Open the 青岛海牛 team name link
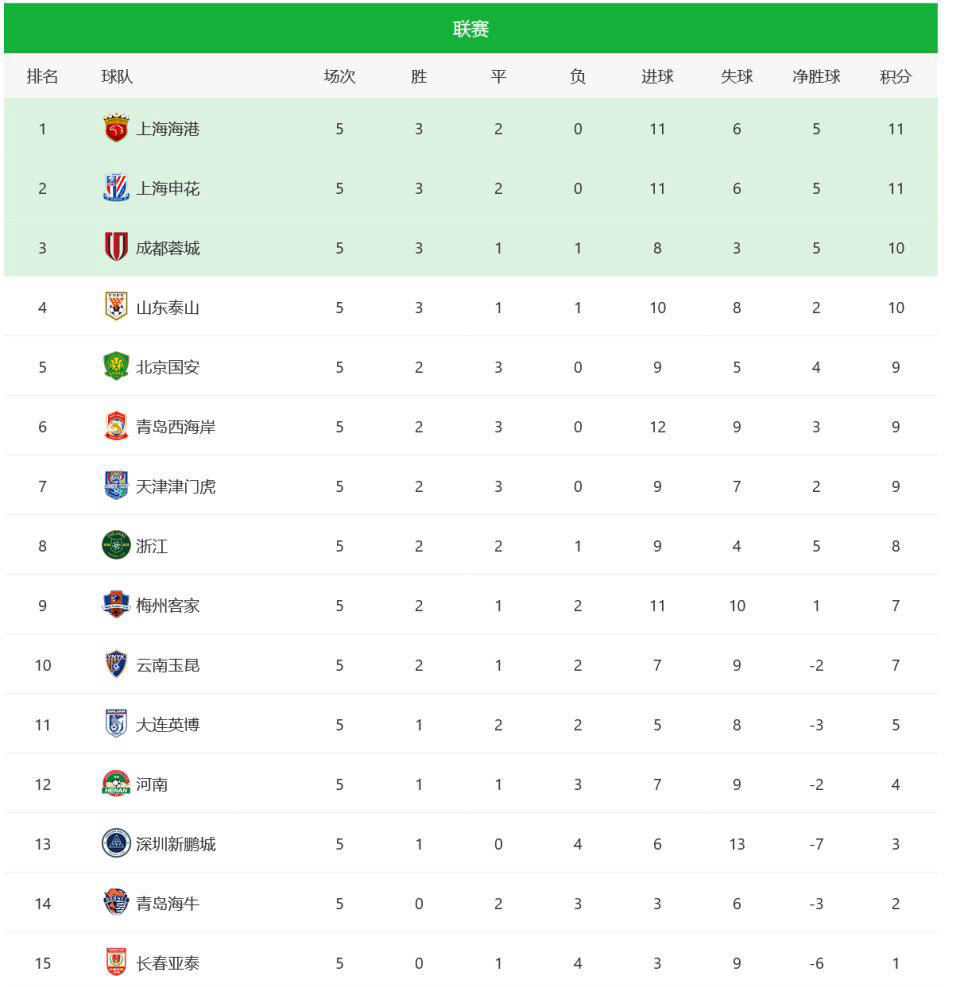 168,903
